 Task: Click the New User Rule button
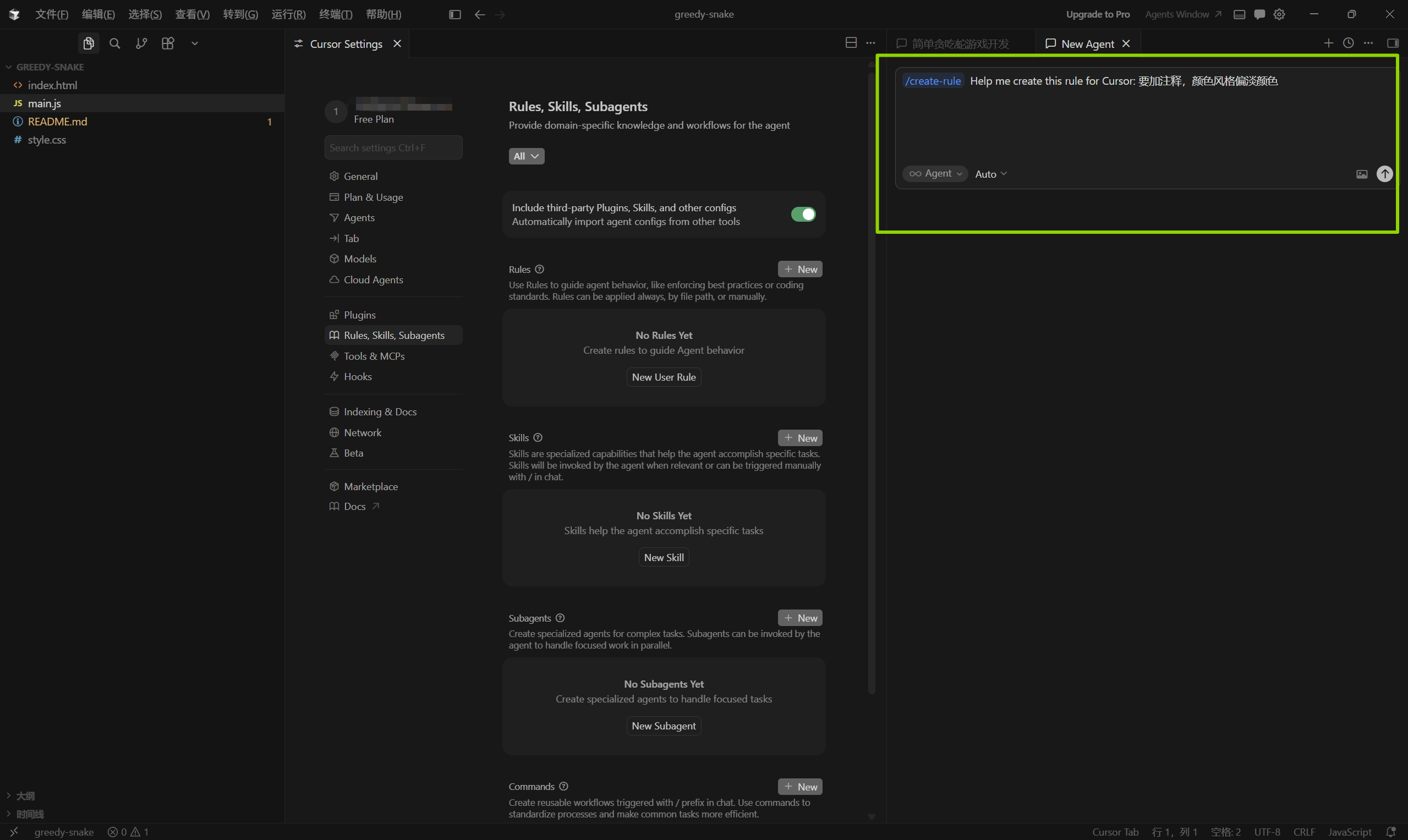click(x=664, y=377)
